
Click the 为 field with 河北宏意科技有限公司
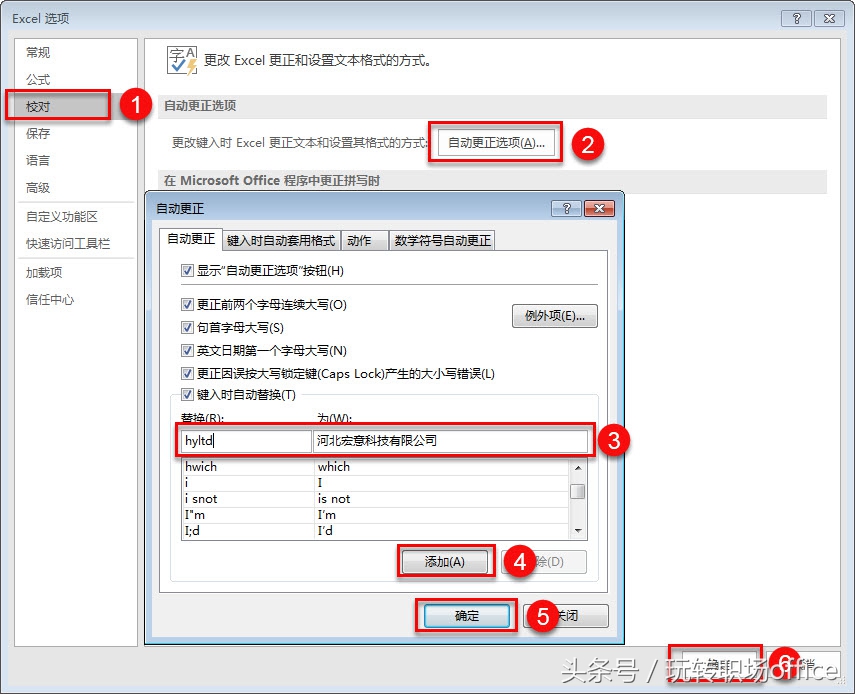[450, 440]
